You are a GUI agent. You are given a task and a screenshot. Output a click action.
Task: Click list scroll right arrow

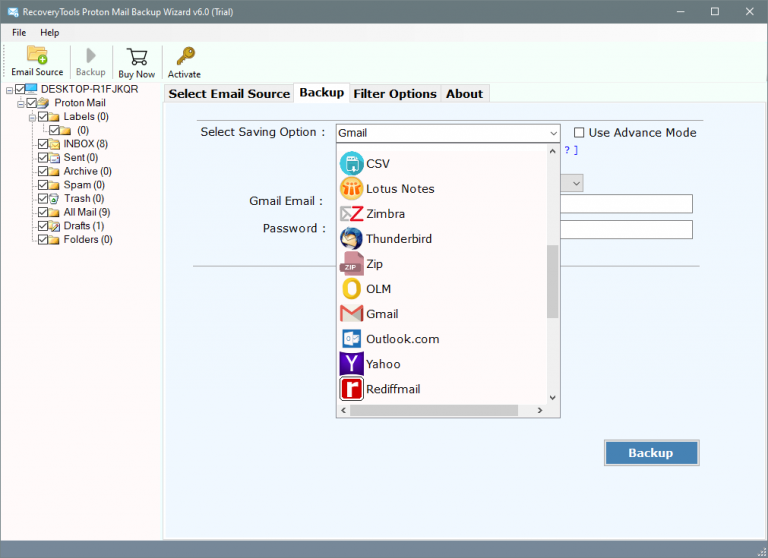pos(540,410)
